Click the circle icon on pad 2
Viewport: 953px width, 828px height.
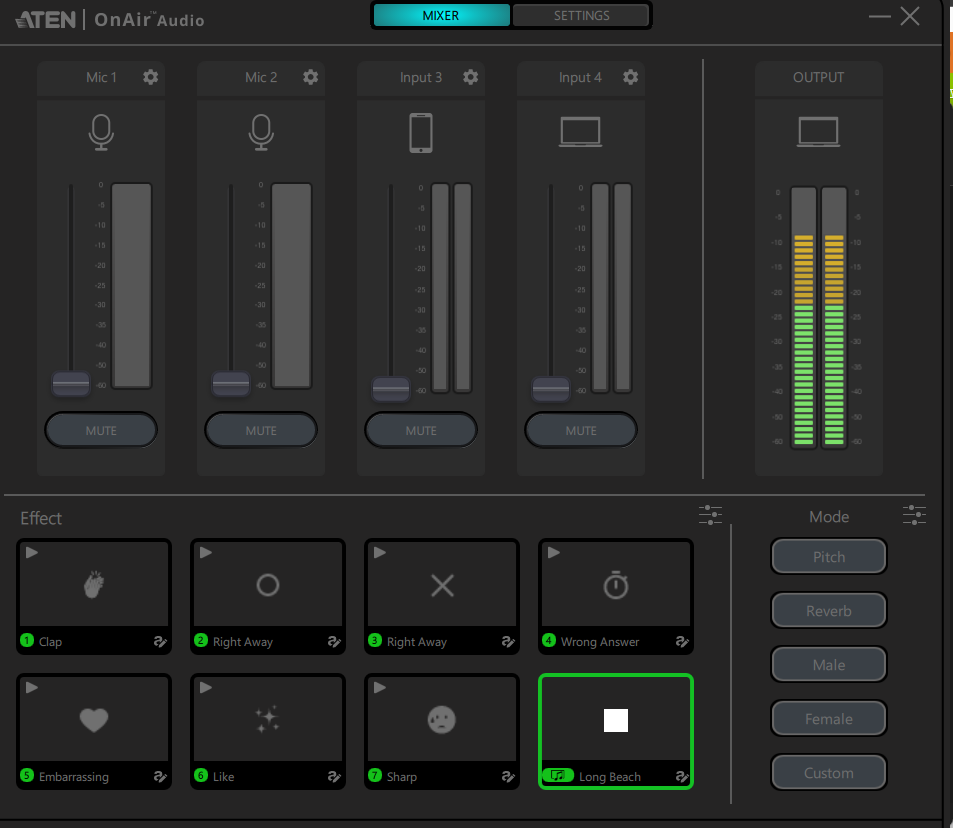pos(267,585)
